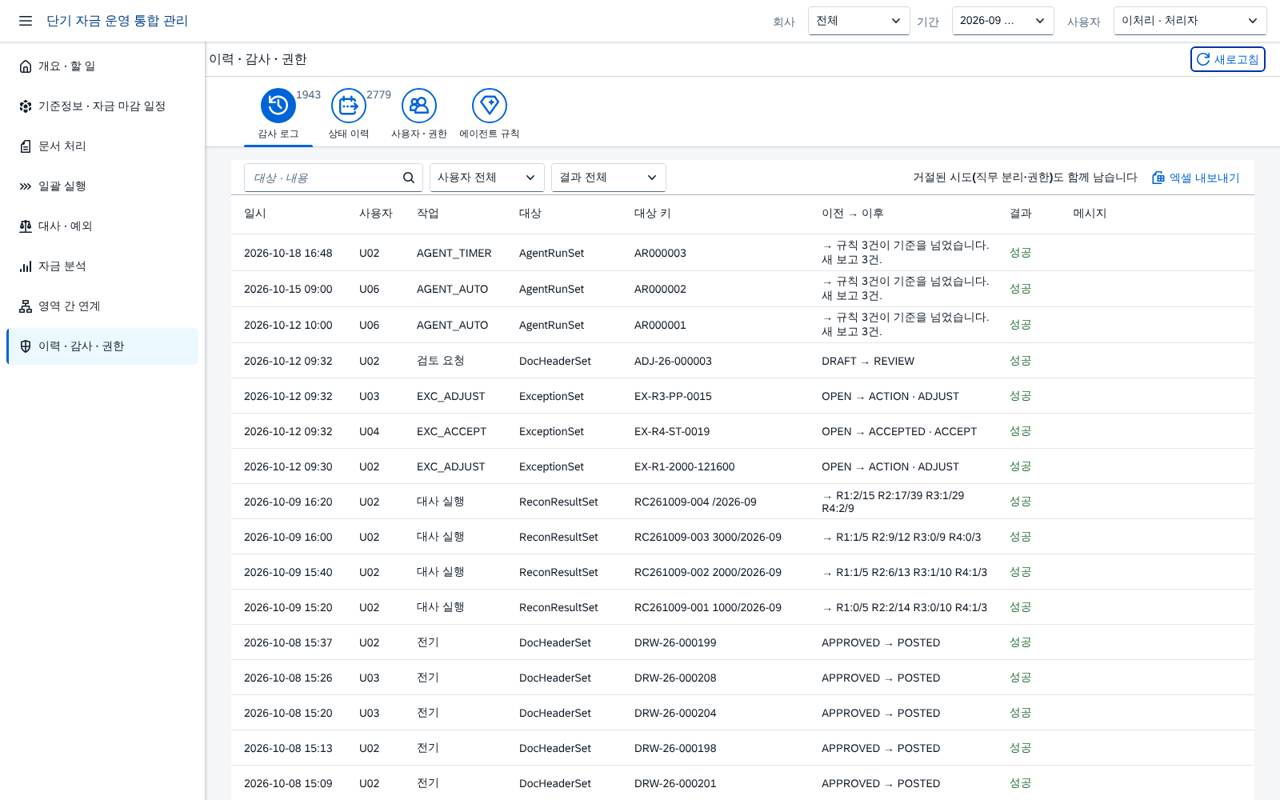Click the search magnifier icon
The image size is (1280, 800).
409,178
